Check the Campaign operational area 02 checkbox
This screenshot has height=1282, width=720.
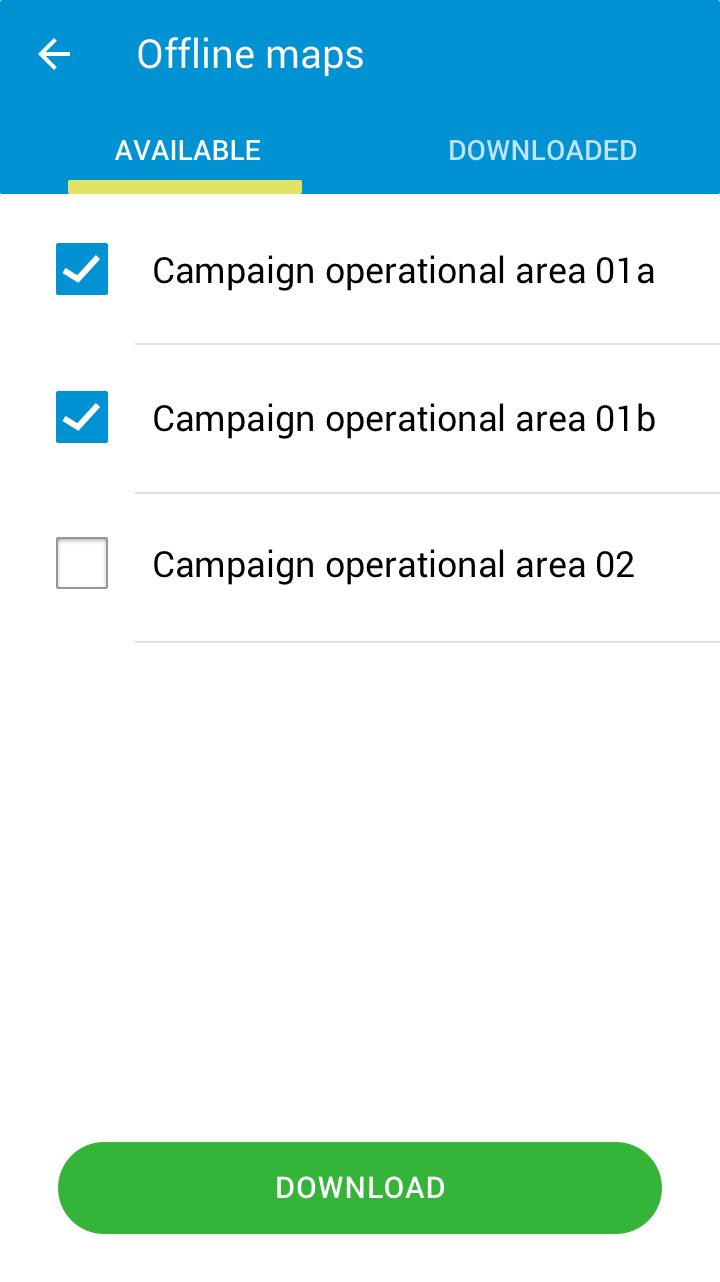pyautogui.click(x=81, y=563)
